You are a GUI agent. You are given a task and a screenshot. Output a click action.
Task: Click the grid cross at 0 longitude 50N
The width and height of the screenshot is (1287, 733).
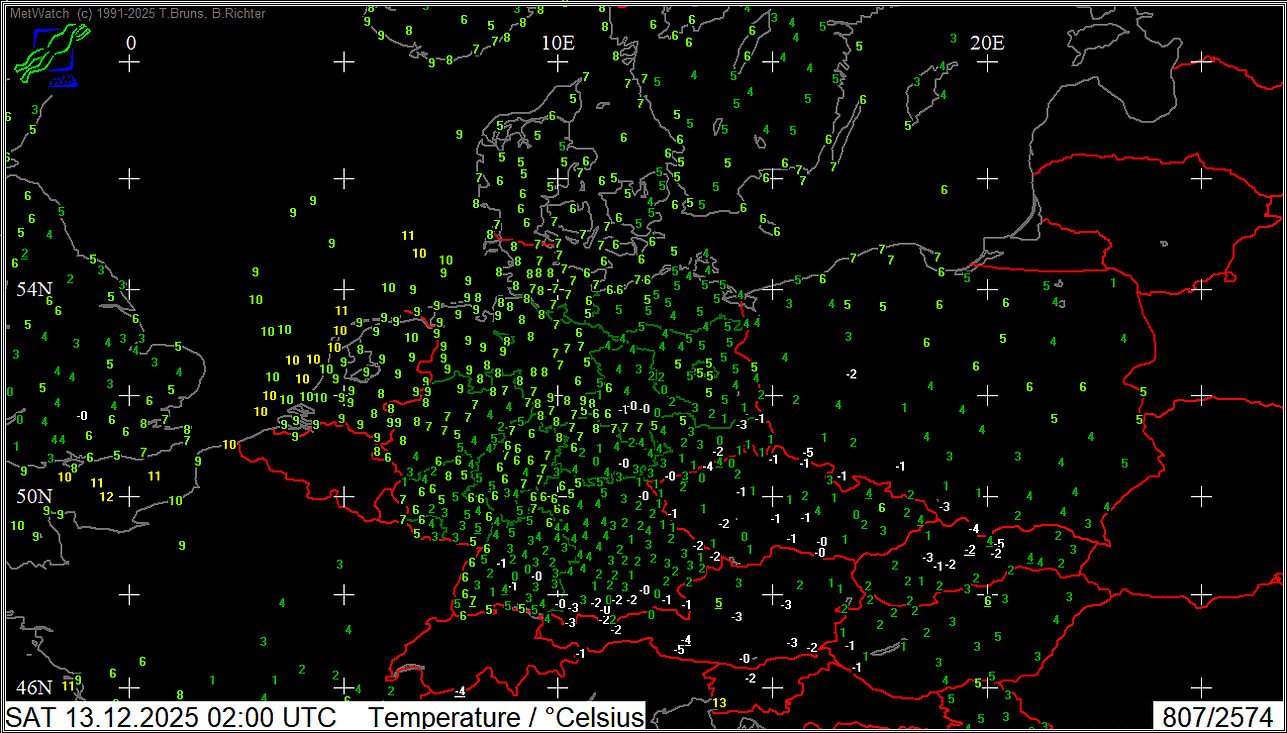(129, 497)
